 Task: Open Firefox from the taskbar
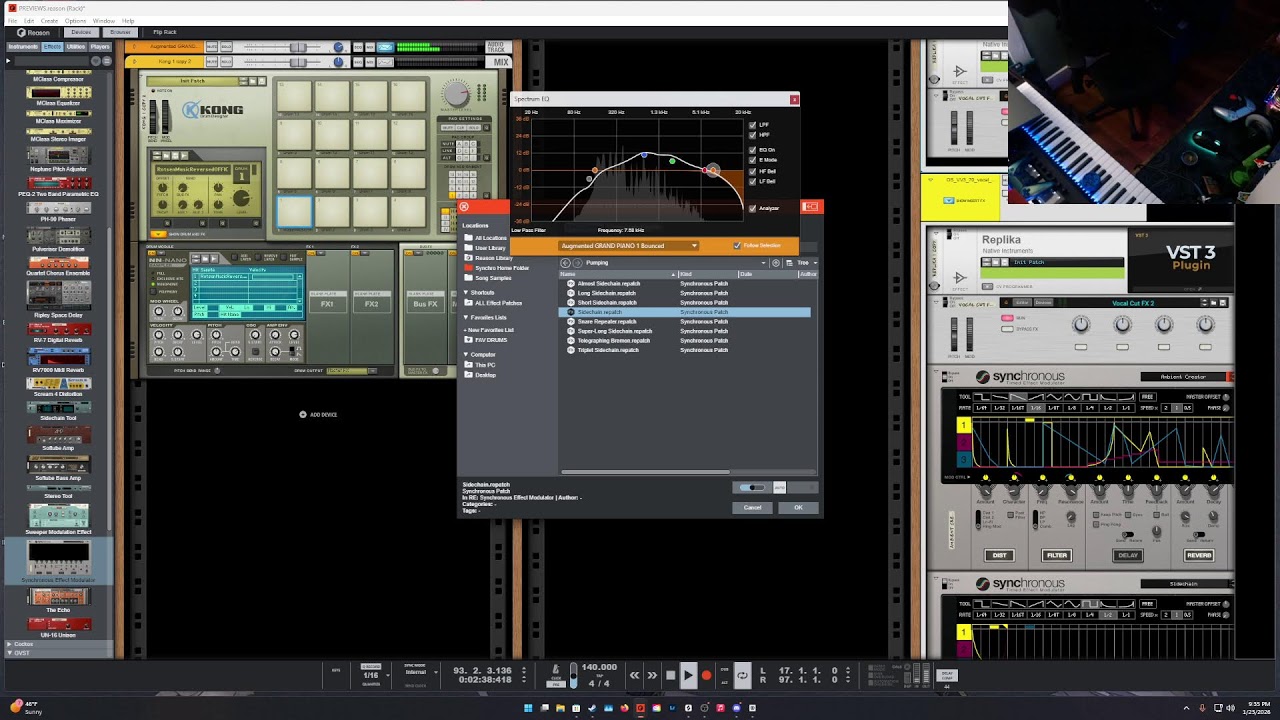point(624,708)
